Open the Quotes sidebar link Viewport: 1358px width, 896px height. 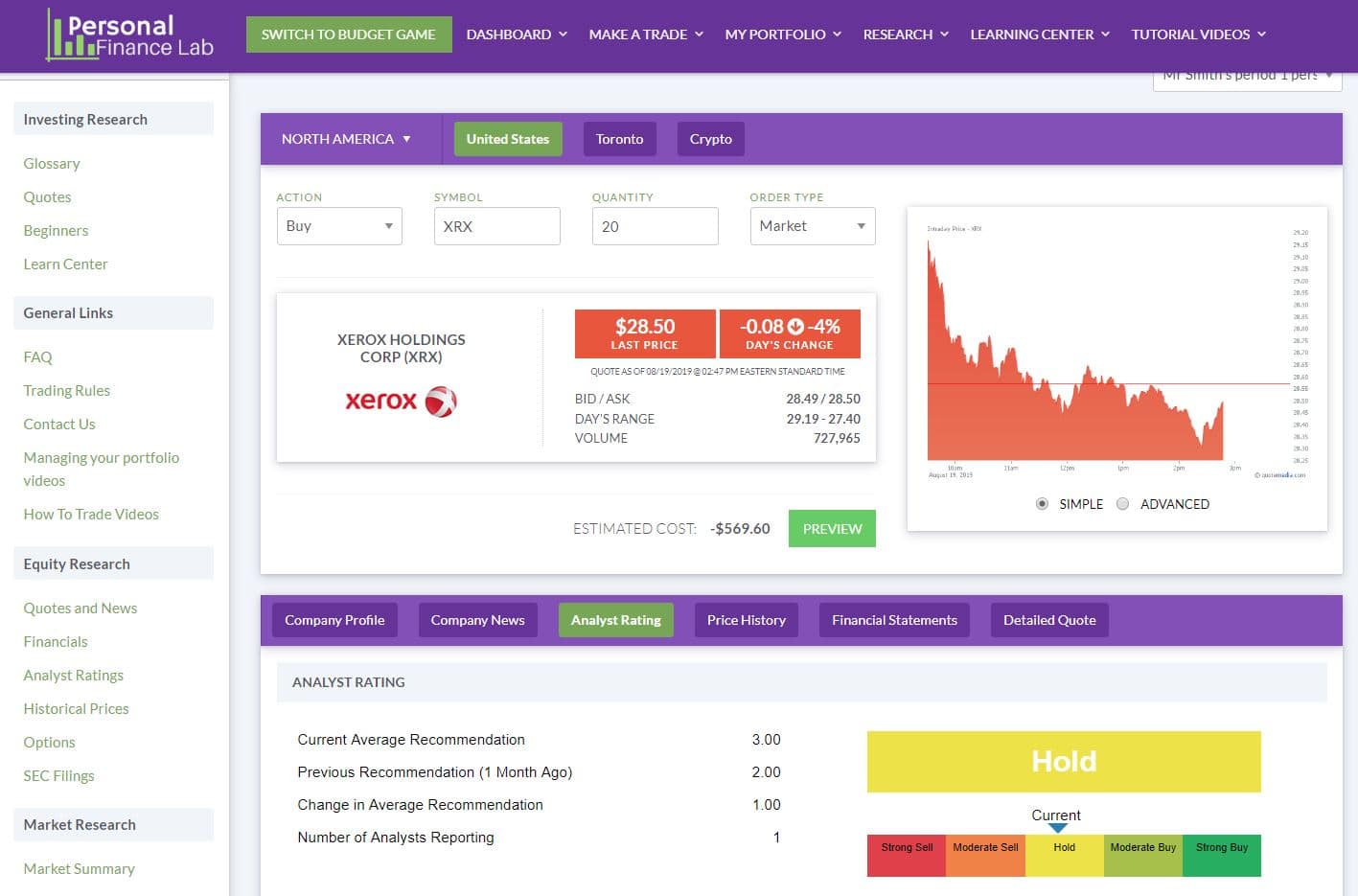point(47,197)
